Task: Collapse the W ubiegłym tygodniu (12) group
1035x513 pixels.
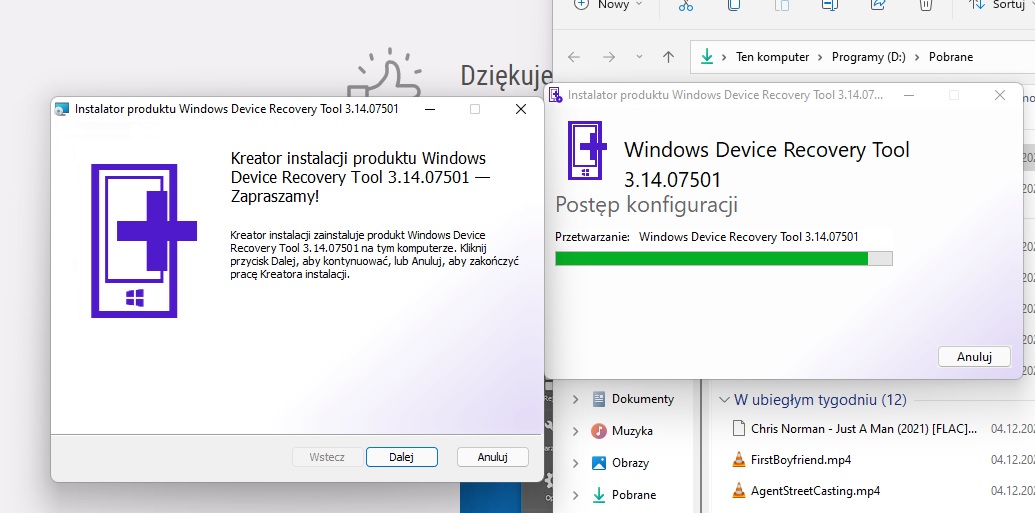Action: pos(724,399)
